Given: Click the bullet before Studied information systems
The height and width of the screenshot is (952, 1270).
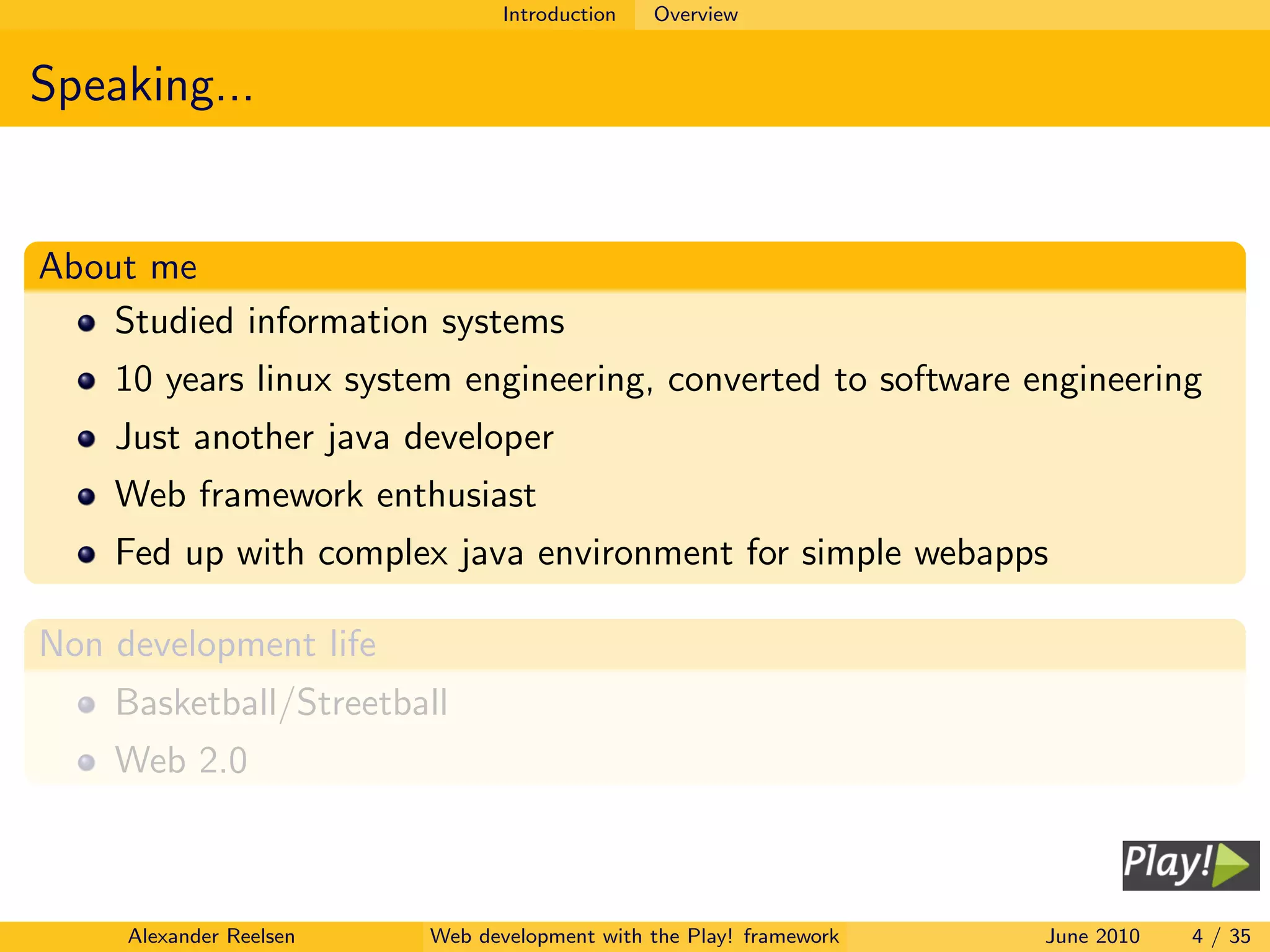Looking at the screenshot, I should click(87, 323).
